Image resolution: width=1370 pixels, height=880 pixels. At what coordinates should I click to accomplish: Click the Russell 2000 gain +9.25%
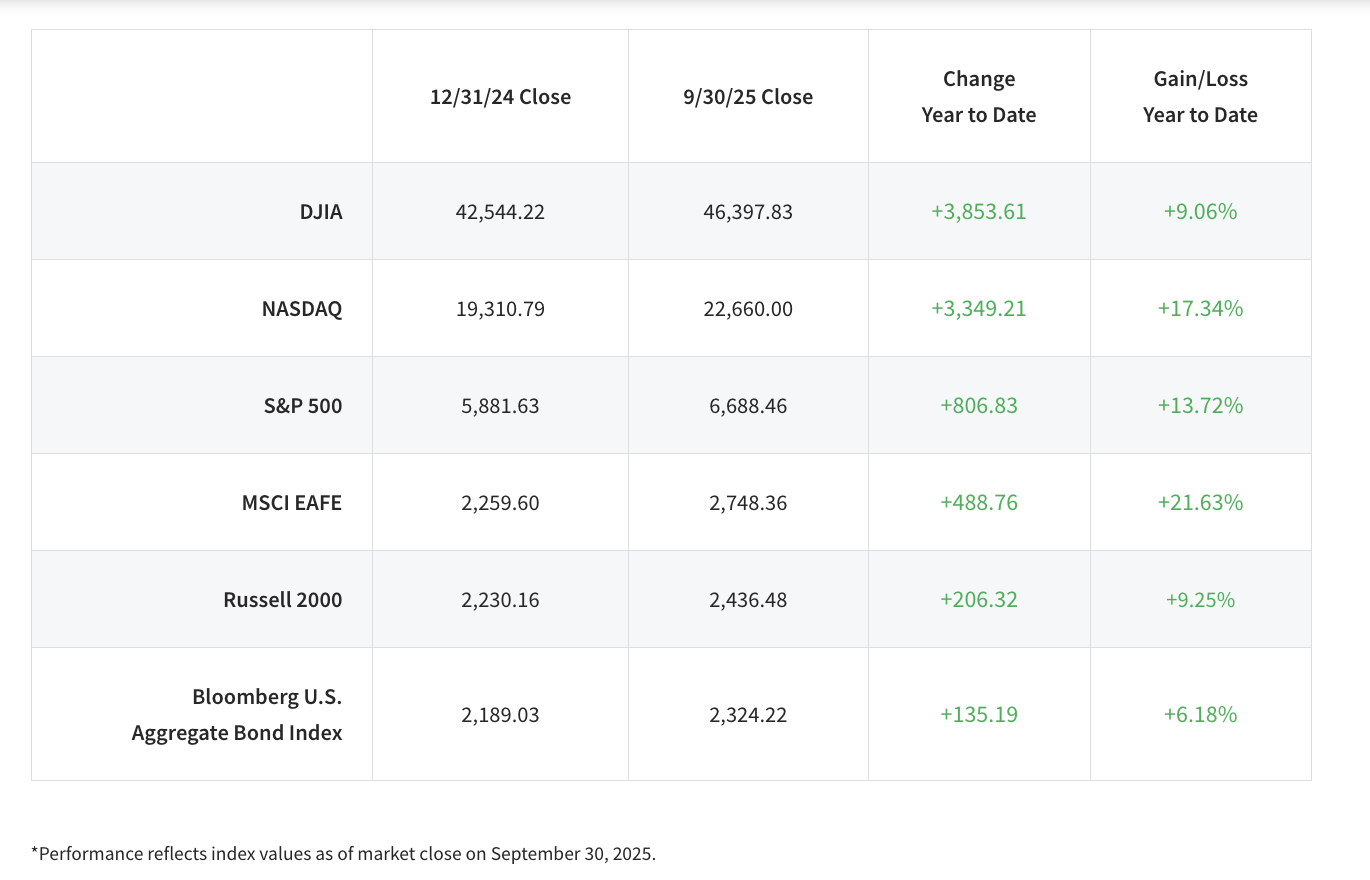[x=1200, y=600]
